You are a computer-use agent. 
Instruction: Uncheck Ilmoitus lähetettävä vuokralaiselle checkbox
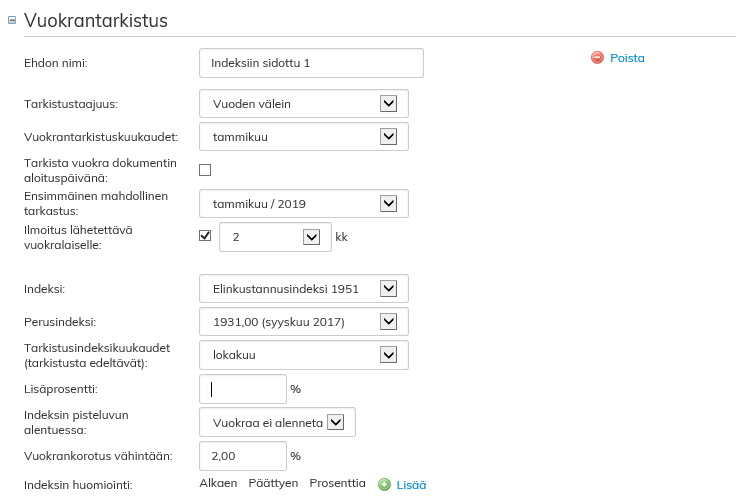click(205, 236)
